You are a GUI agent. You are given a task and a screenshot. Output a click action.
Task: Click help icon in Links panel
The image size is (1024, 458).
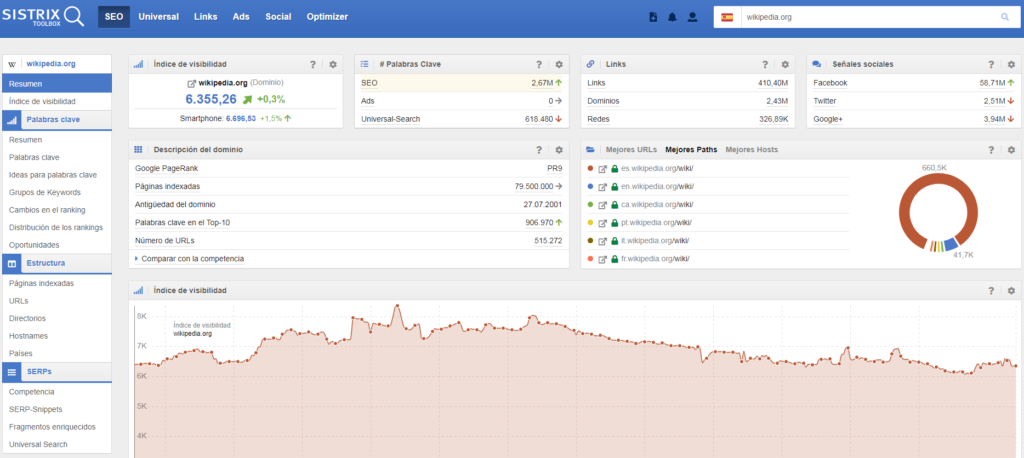click(x=765, y=65)
